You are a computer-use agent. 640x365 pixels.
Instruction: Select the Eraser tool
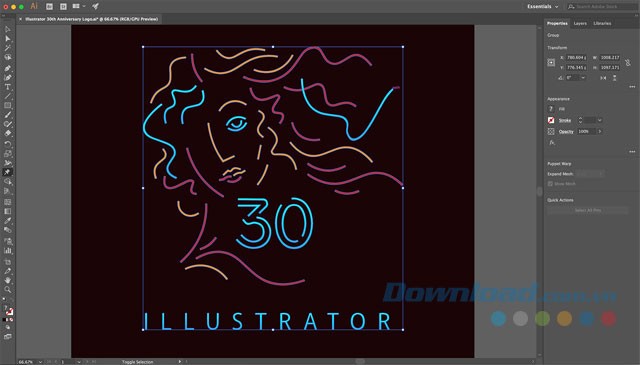tap(7, 134)
